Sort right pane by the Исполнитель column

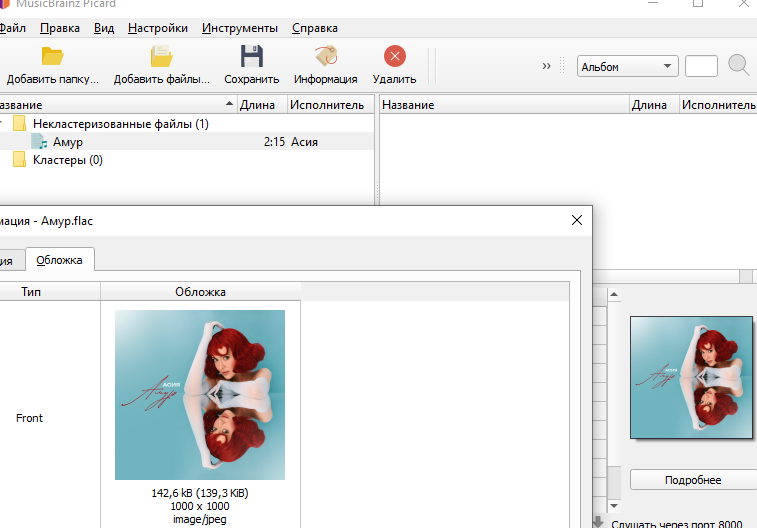(x=718, y=105)
